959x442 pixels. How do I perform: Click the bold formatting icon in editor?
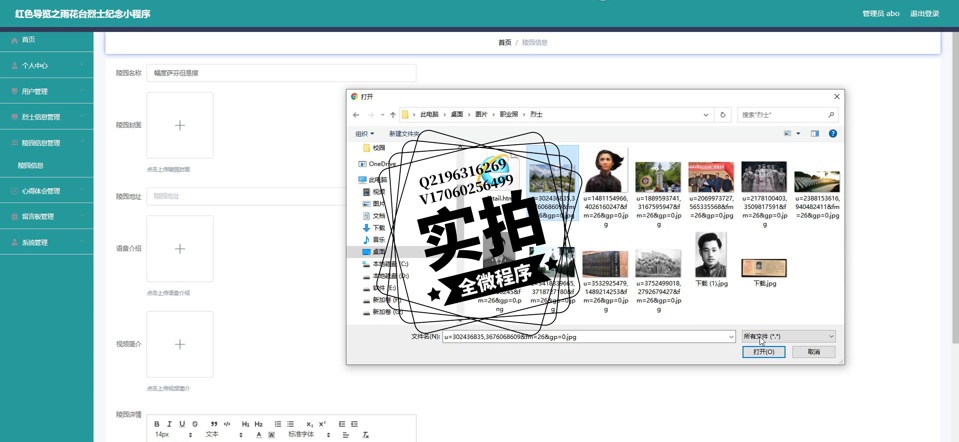pos(157,424)
